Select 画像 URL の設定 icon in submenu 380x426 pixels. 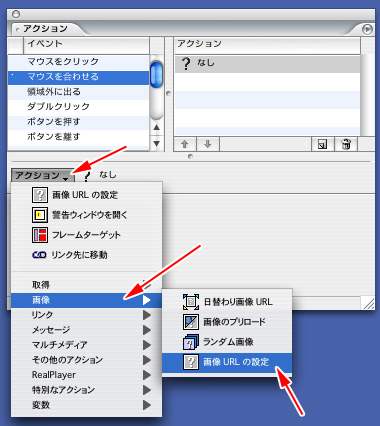[191, 362]
